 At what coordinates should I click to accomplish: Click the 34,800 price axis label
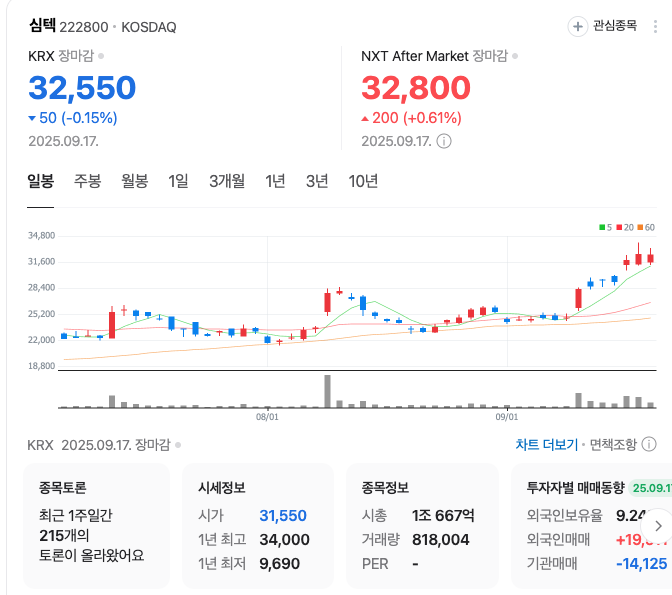42,235
